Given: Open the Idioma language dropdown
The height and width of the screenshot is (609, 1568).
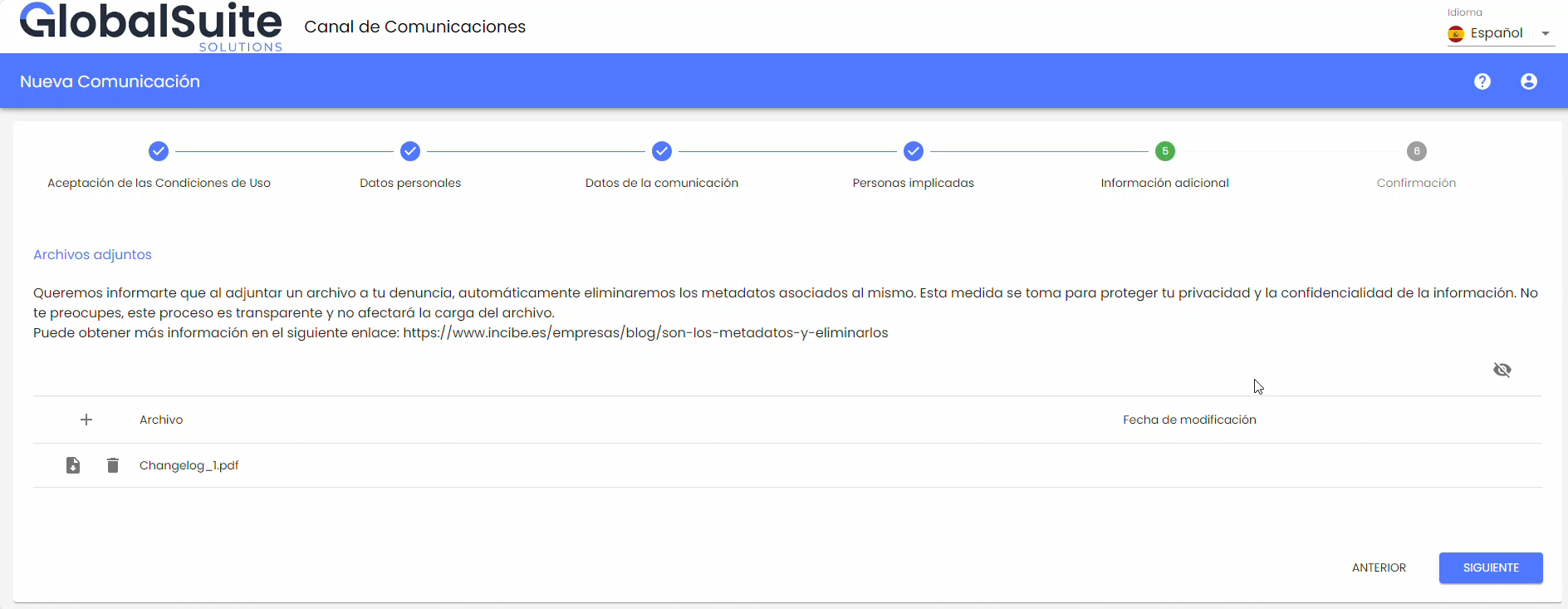Looking at the screenshot, I should [x=1496, y=33].
